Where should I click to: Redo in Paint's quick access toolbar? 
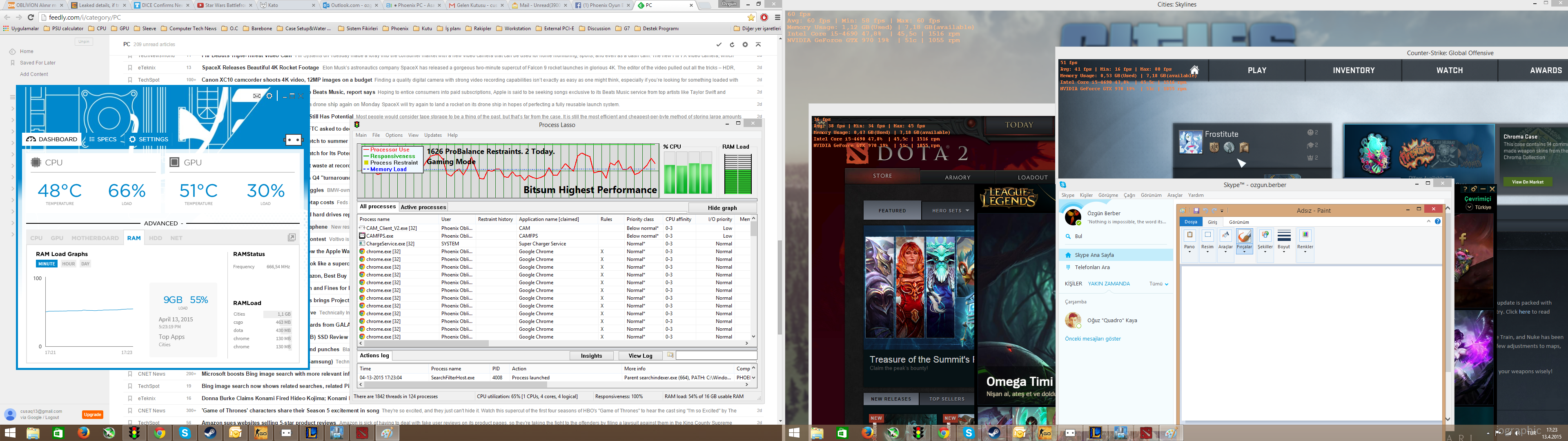(x=1214, y=211)
